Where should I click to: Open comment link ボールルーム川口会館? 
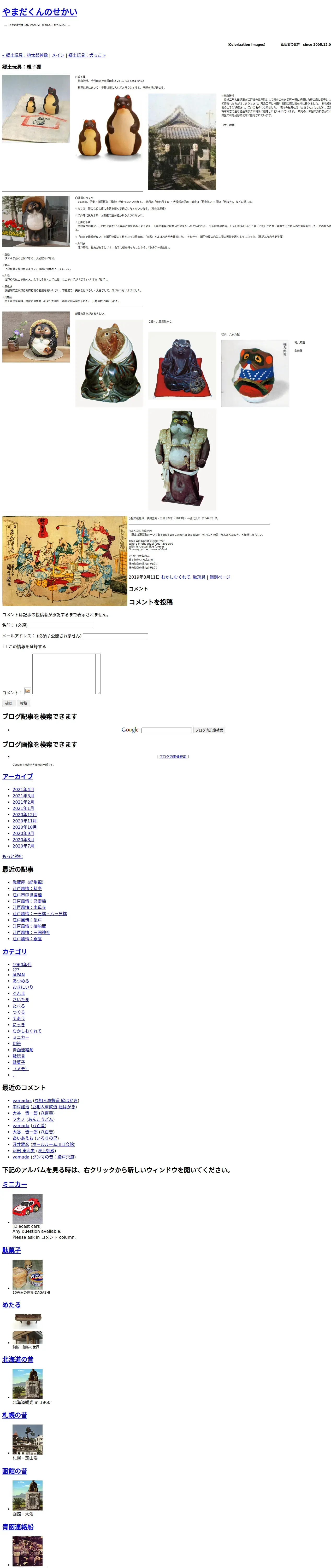(x=53, y=1144)
